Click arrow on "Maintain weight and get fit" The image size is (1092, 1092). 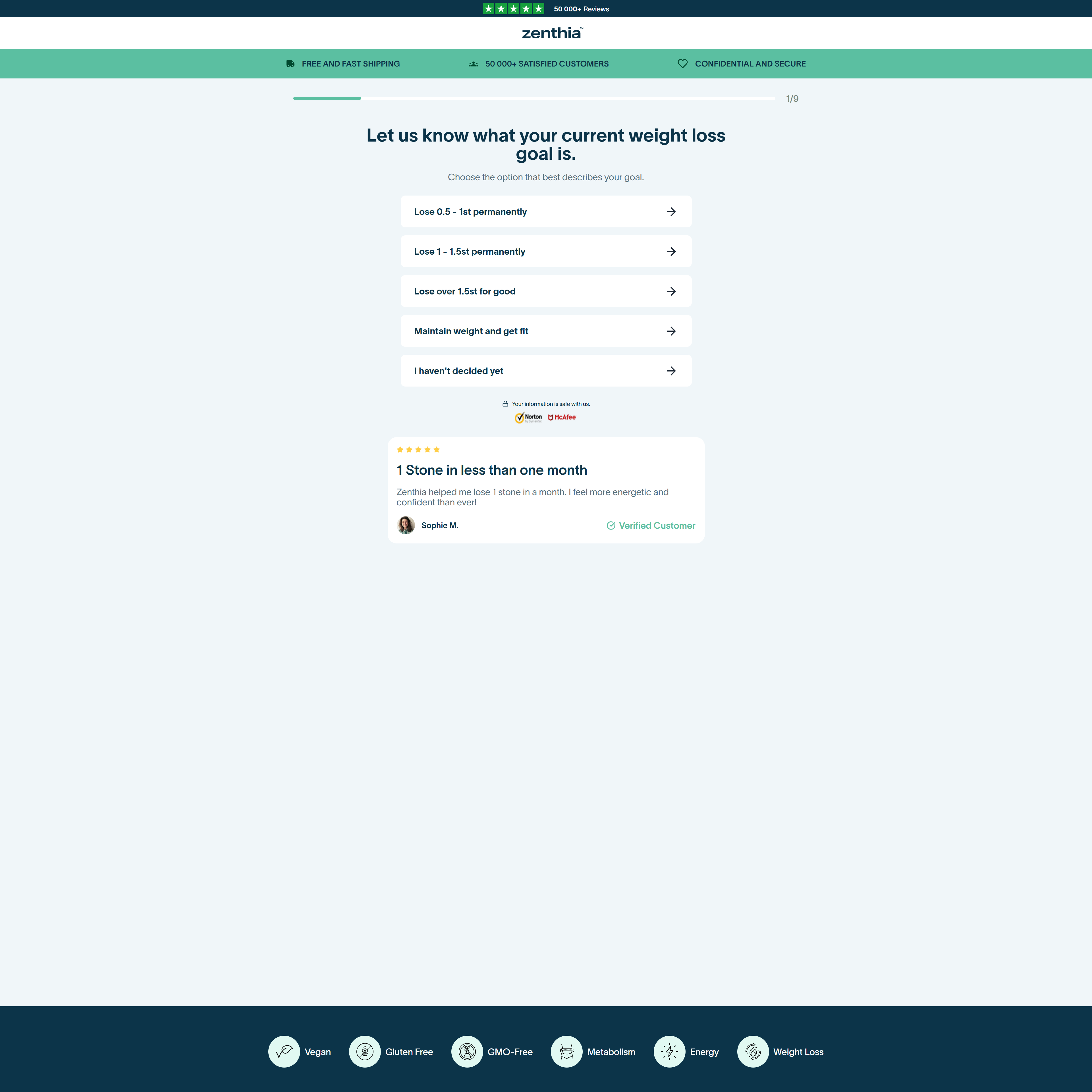(x=671, y=331)
